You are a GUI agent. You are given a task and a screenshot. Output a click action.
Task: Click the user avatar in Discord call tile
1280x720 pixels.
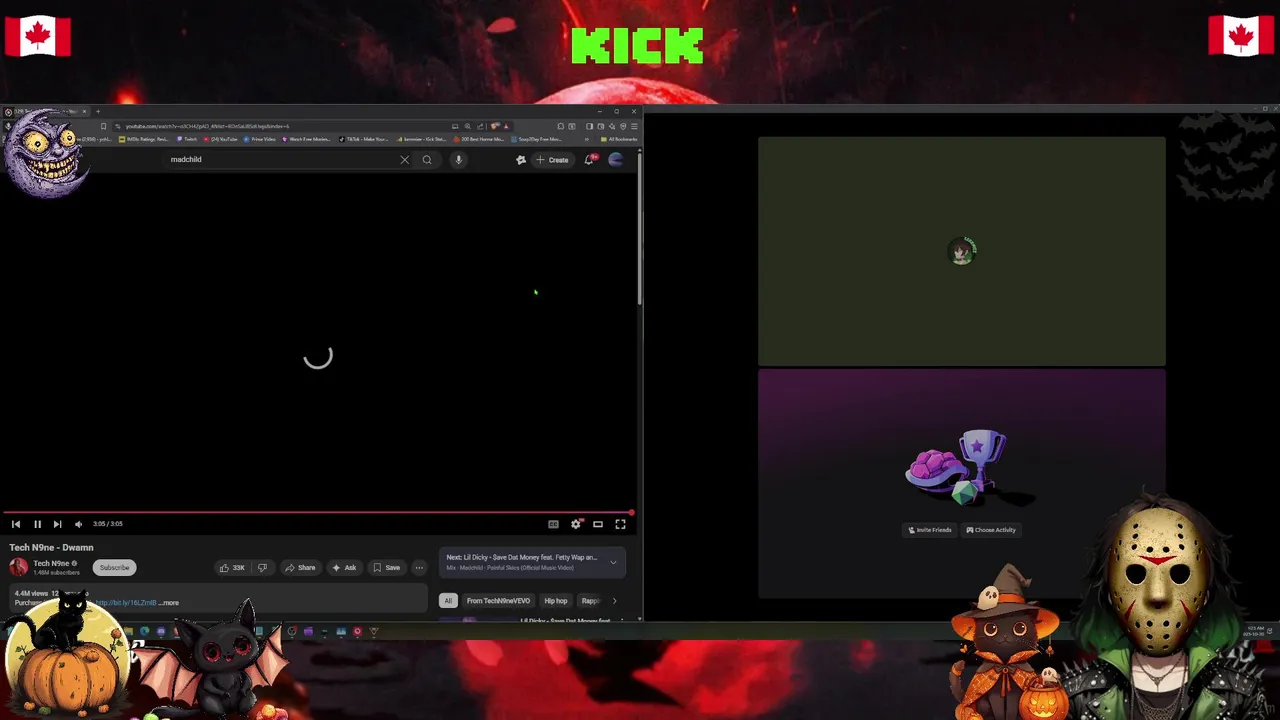(961, 252)
